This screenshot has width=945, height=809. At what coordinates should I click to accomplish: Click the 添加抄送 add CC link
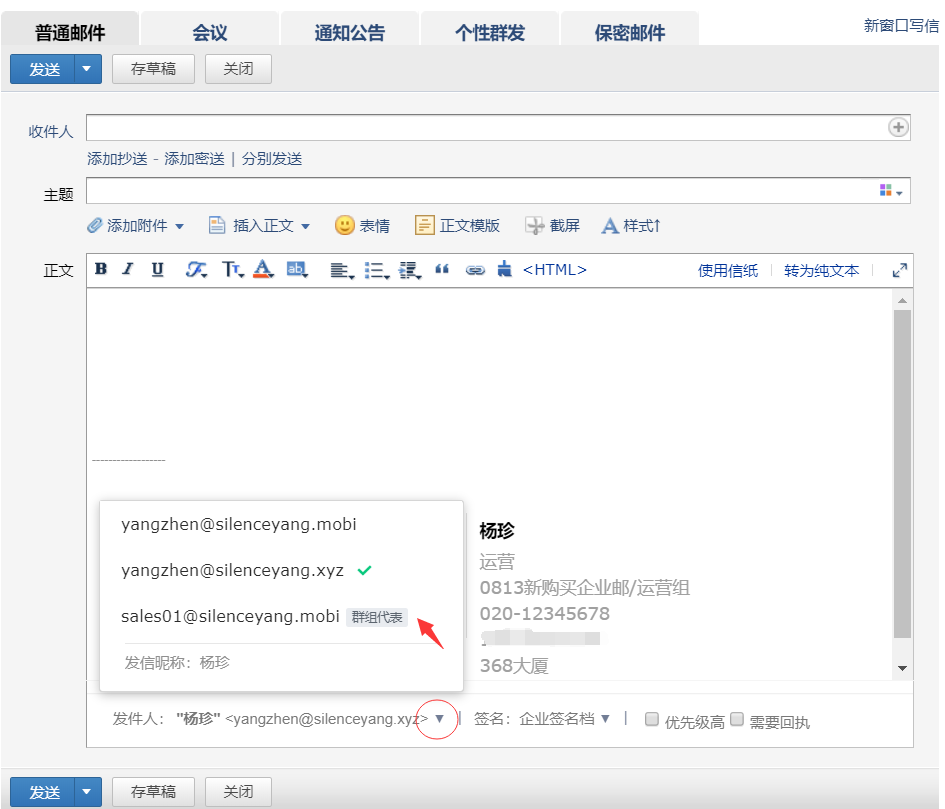tap(117, 159)
